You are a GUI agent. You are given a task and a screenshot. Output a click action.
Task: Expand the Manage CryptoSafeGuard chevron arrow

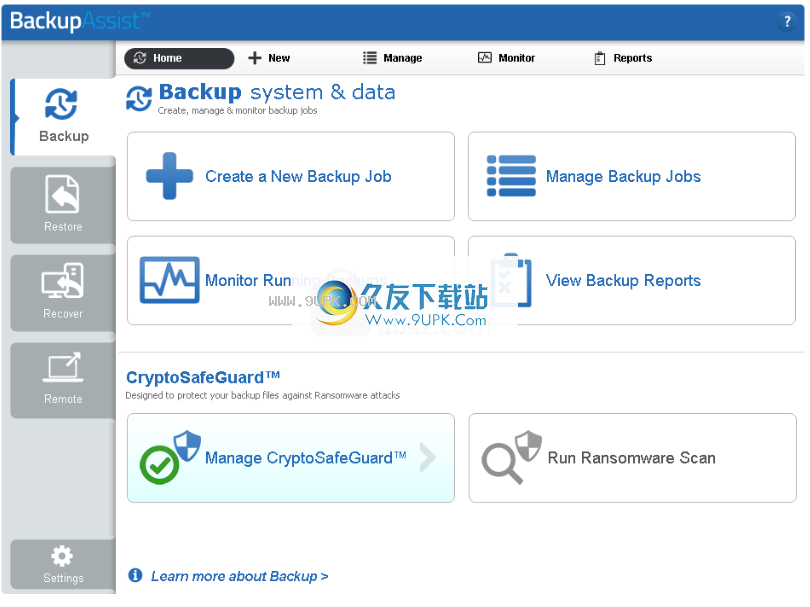[428, 458]
